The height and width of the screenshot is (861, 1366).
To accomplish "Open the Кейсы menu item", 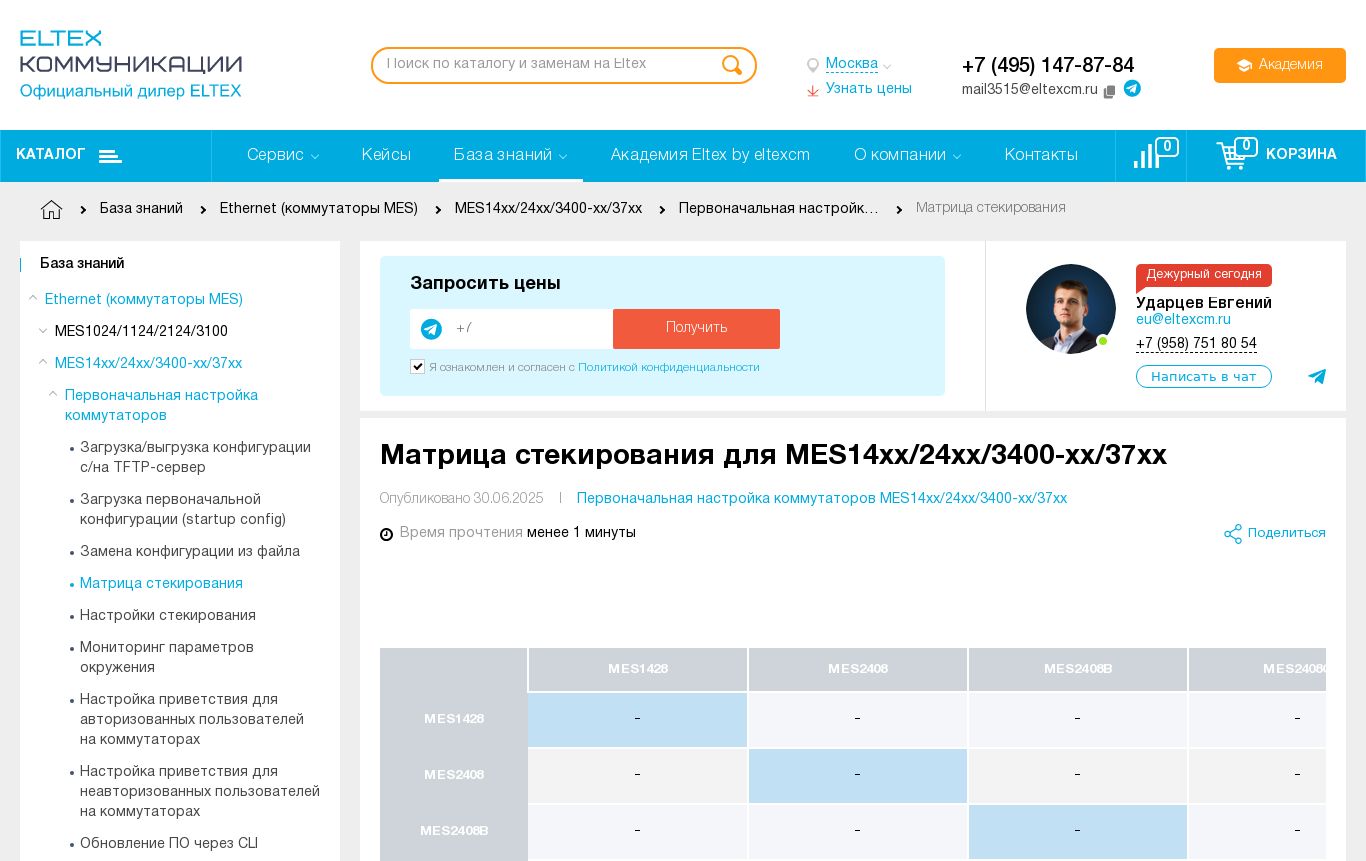I will (386, 156).
